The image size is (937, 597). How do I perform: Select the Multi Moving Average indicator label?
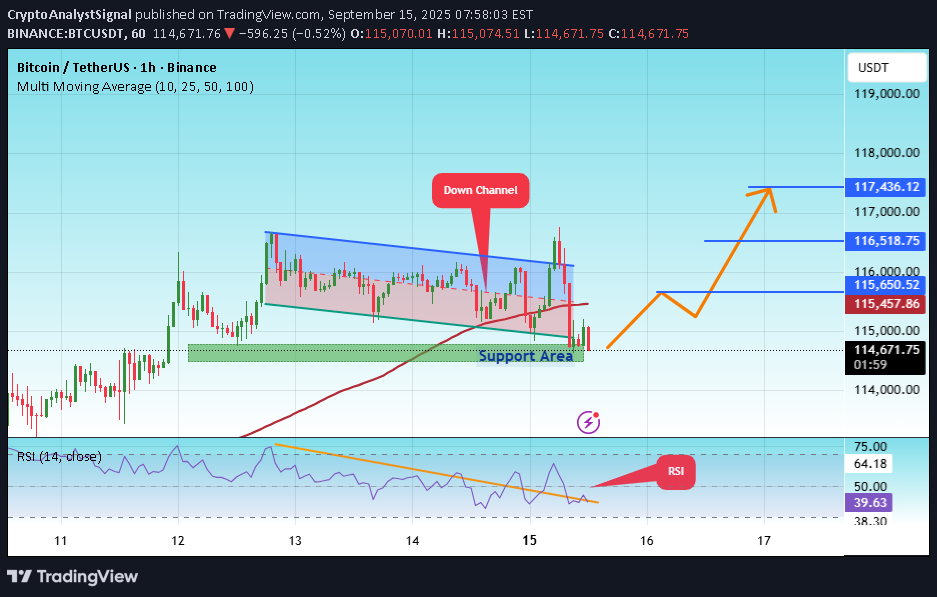point(135,87)
